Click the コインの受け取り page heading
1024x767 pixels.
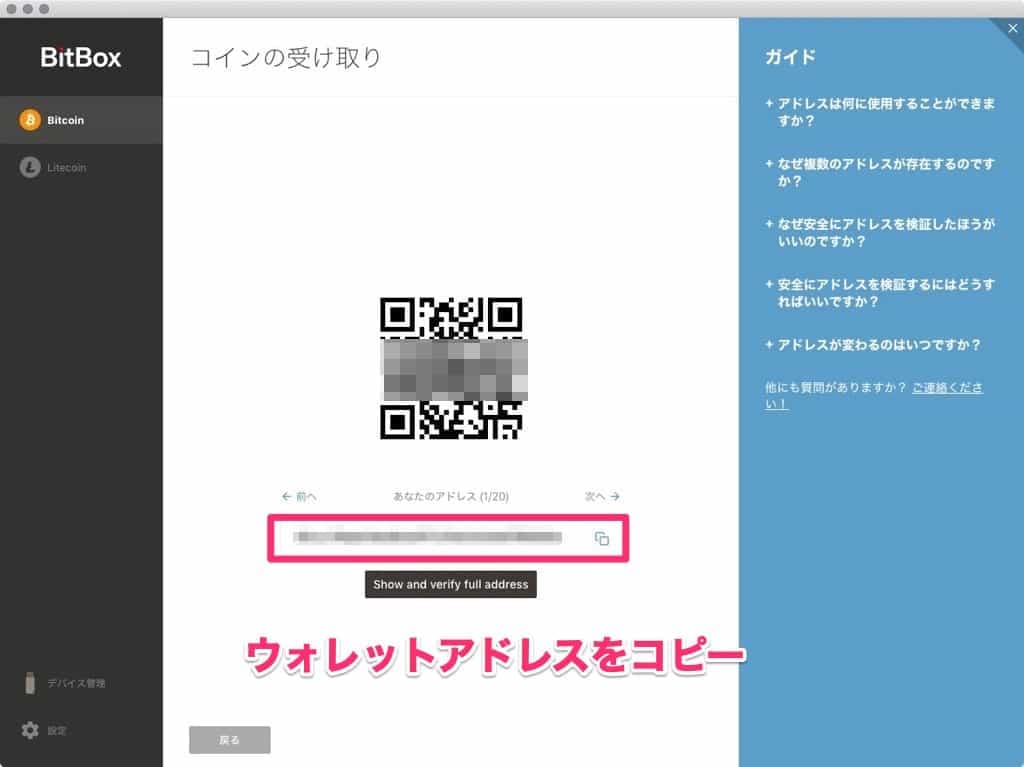point(285,57)
